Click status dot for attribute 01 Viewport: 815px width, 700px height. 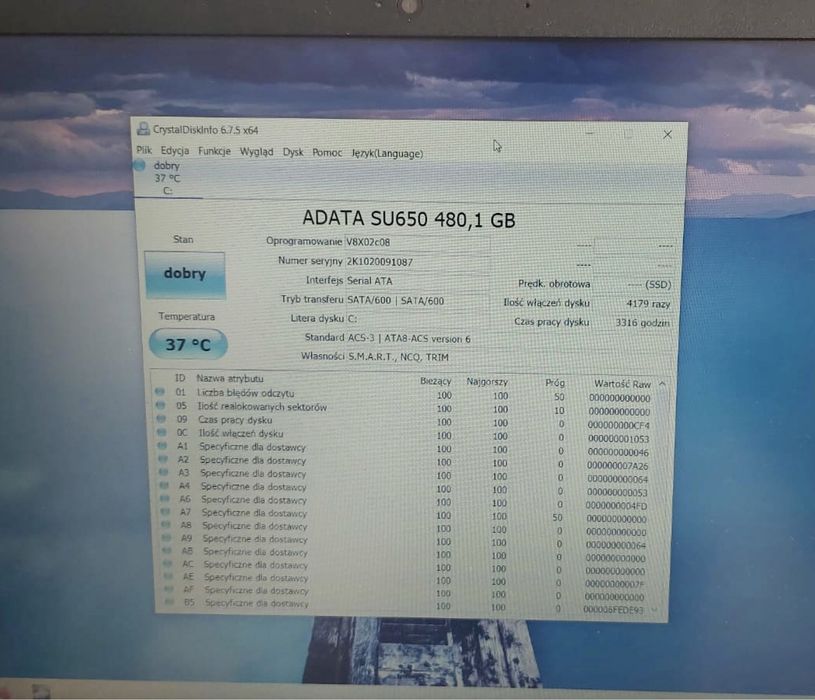[x=160, y=391]
